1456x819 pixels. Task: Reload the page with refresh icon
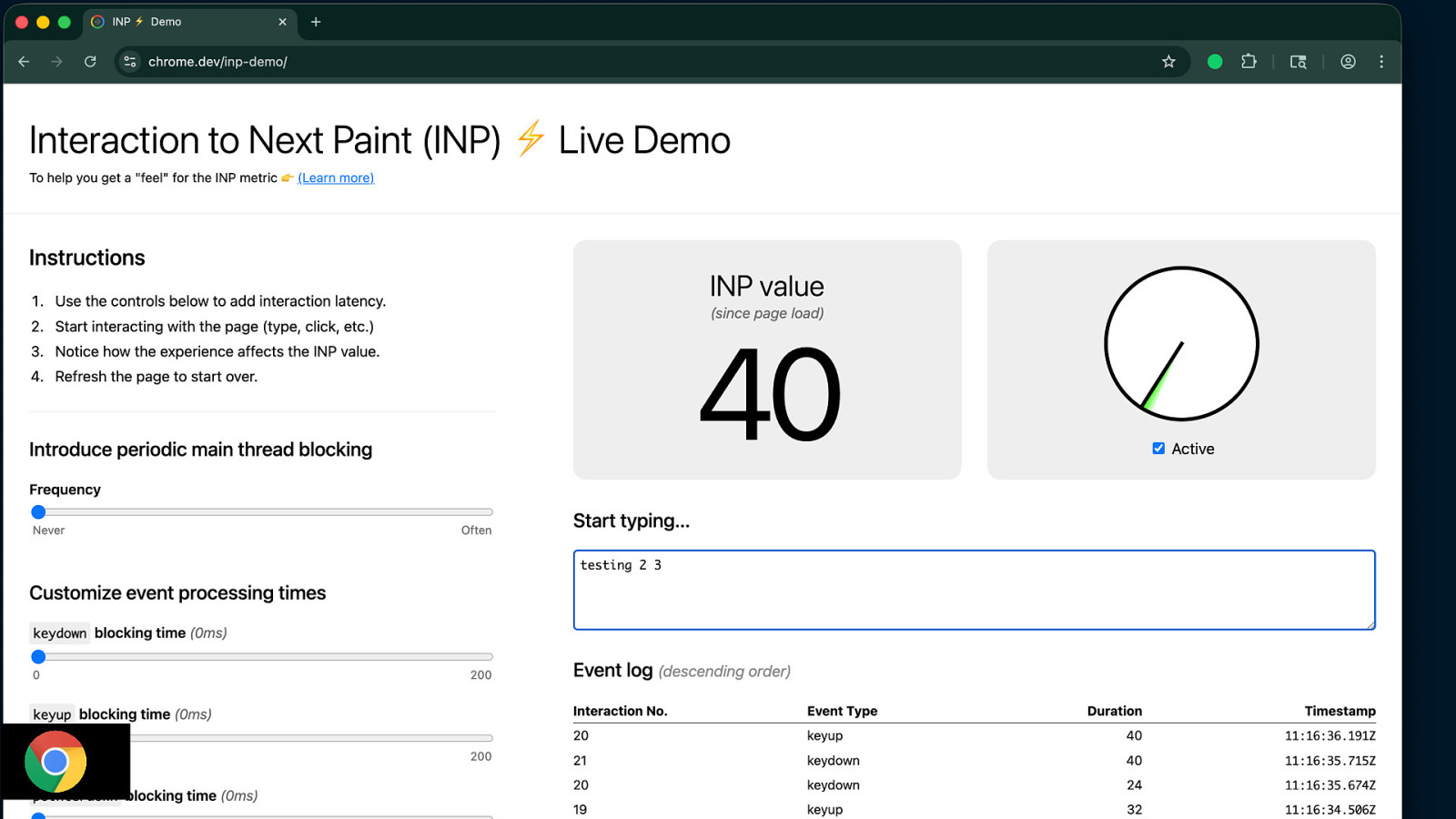pos(90,62)
